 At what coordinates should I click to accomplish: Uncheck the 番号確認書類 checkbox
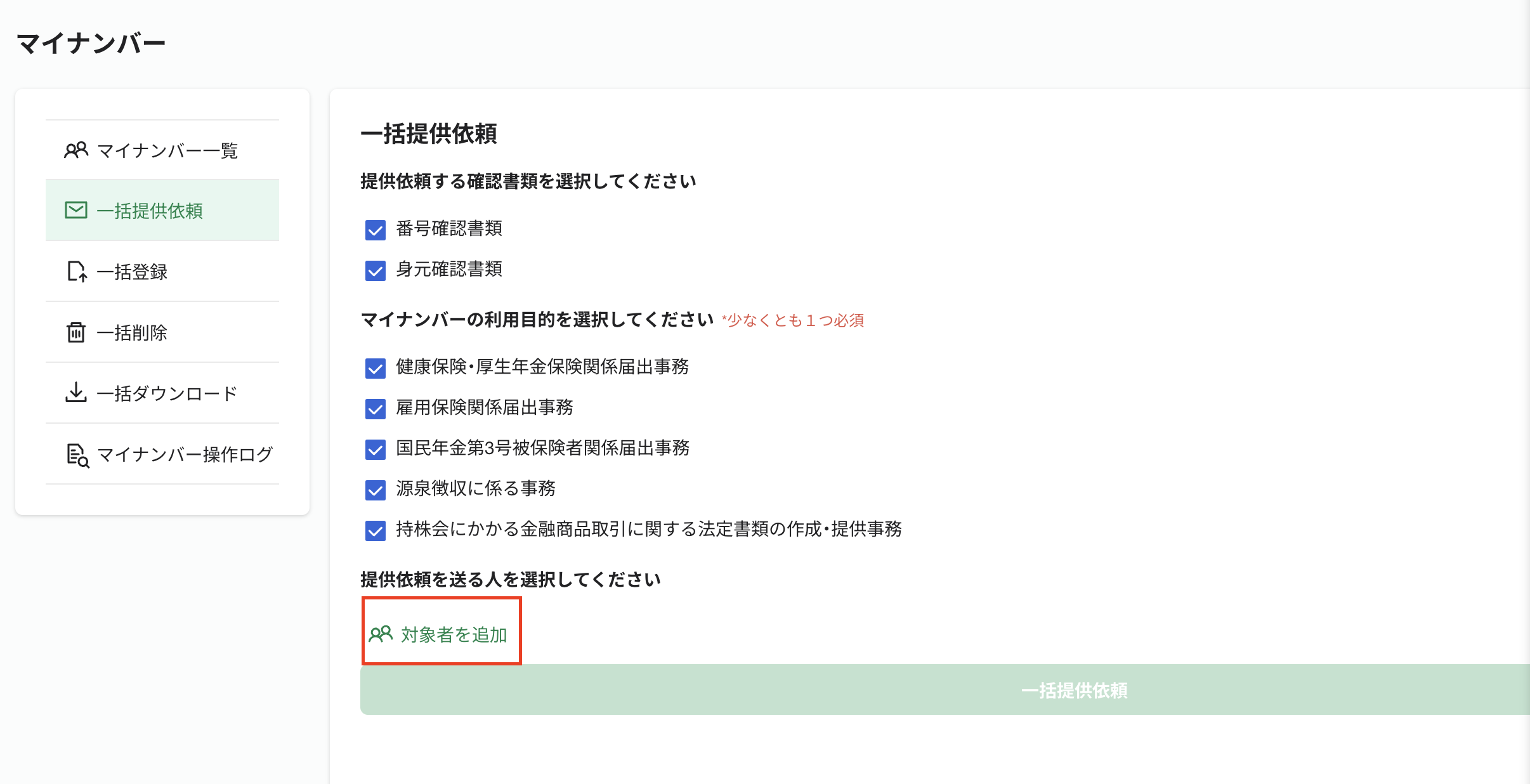click(374, 230)
